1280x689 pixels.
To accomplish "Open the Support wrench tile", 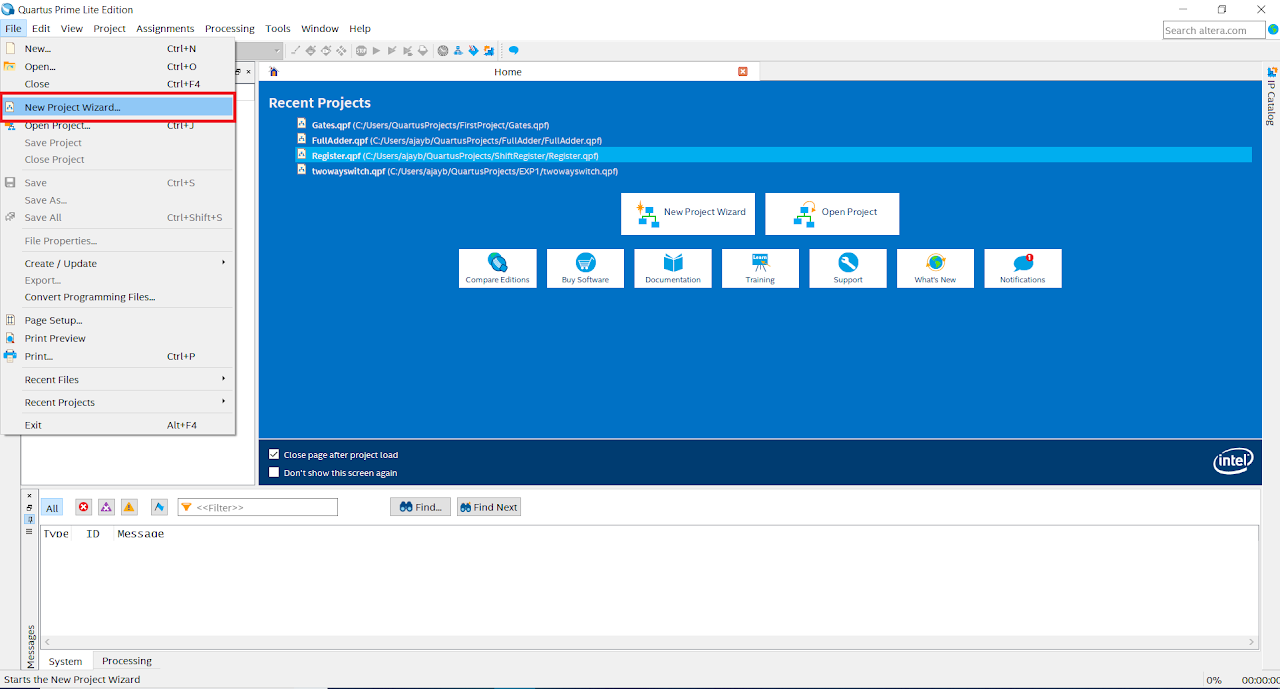I will click(848, 268).
